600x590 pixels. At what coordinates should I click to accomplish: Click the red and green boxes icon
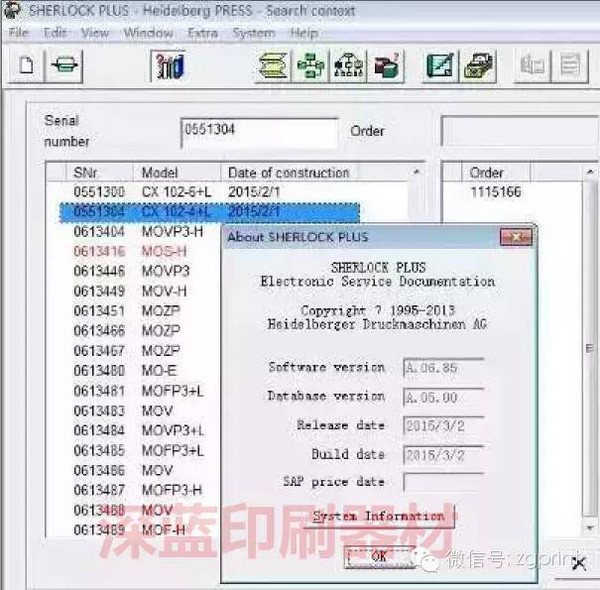tap(386, 66)
